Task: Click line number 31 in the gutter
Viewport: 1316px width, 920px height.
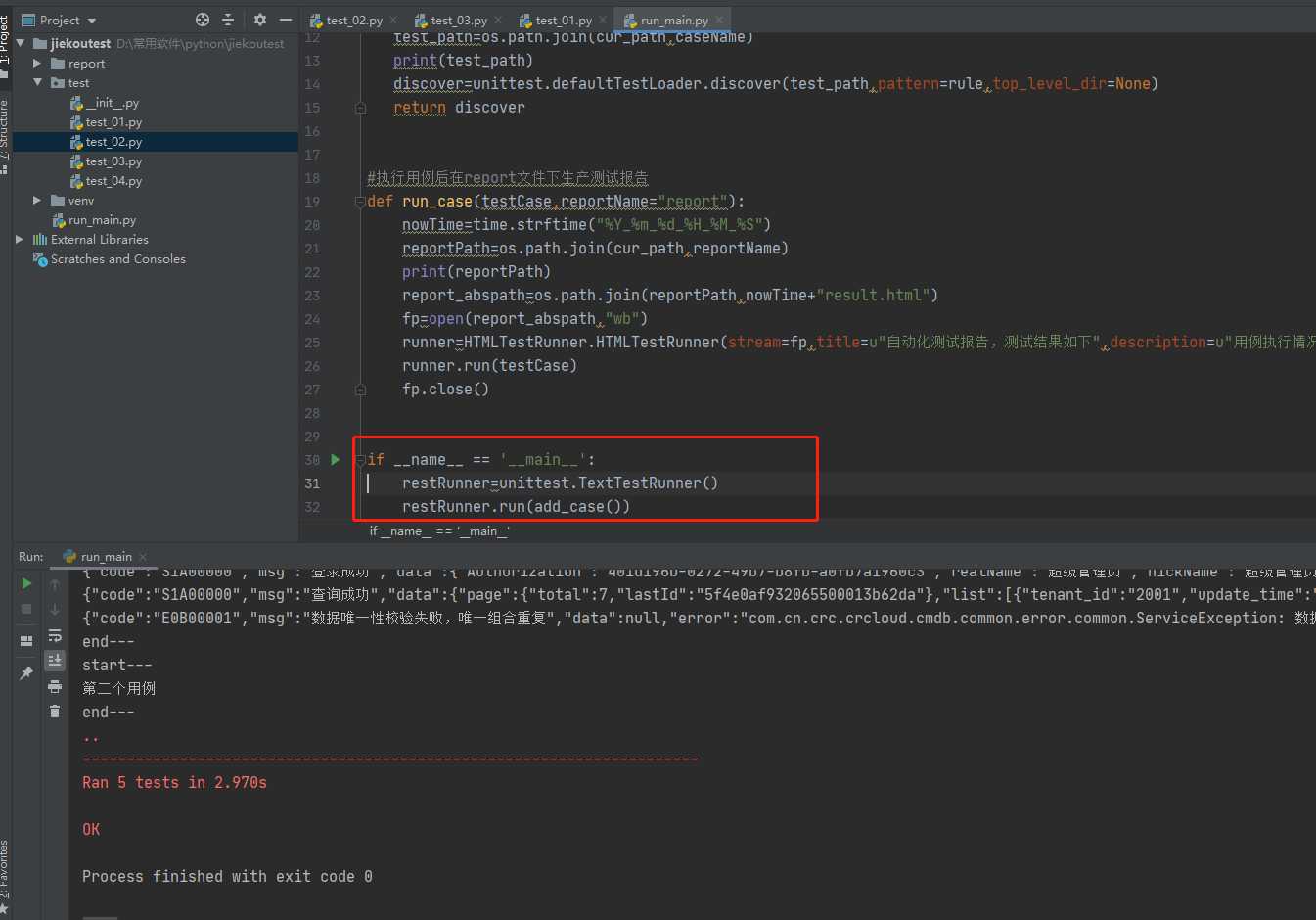Action: pyautogui.click(x=312, y=483)
